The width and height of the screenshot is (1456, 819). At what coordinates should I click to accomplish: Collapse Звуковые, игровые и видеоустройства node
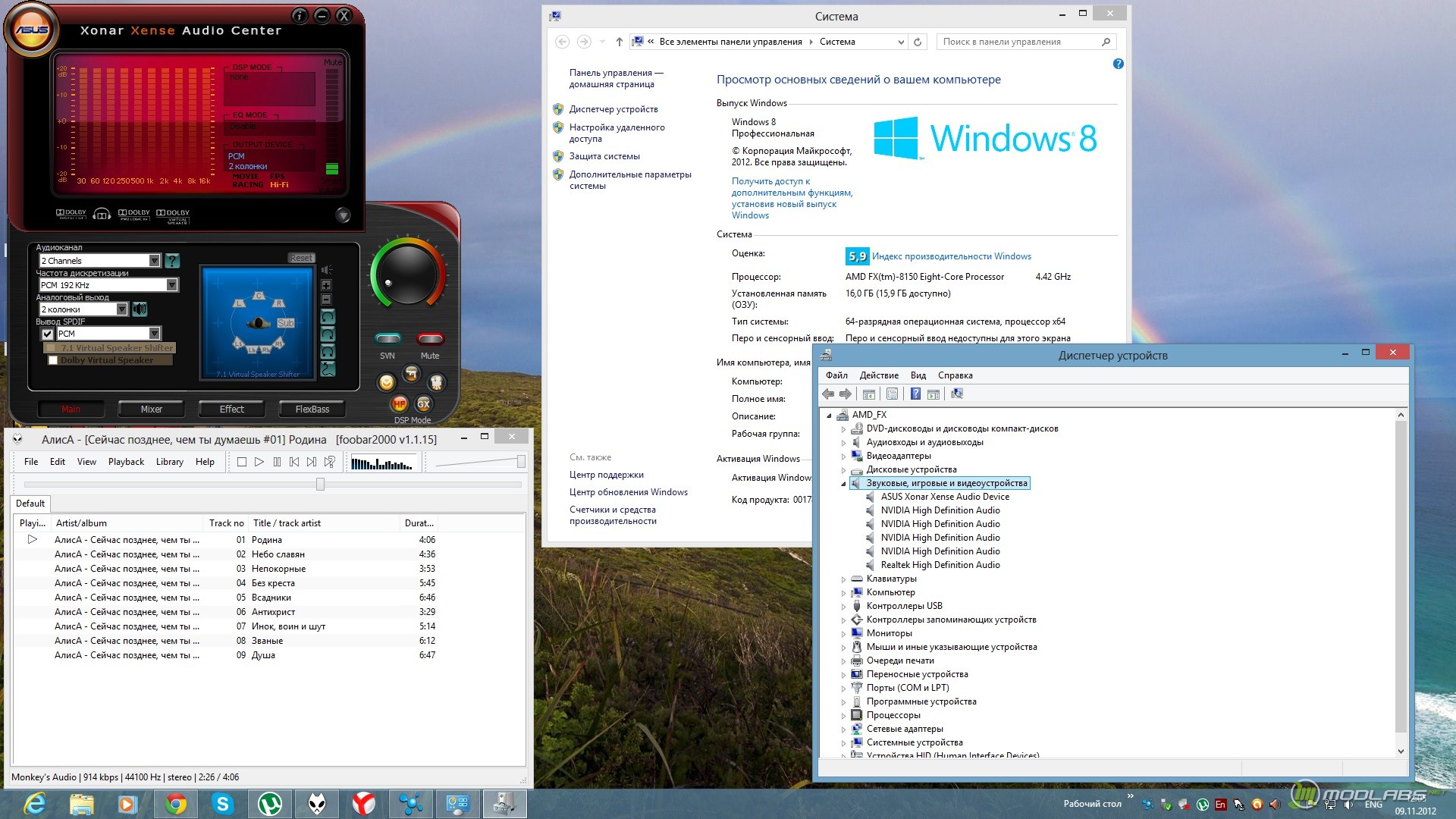point(843,484)
